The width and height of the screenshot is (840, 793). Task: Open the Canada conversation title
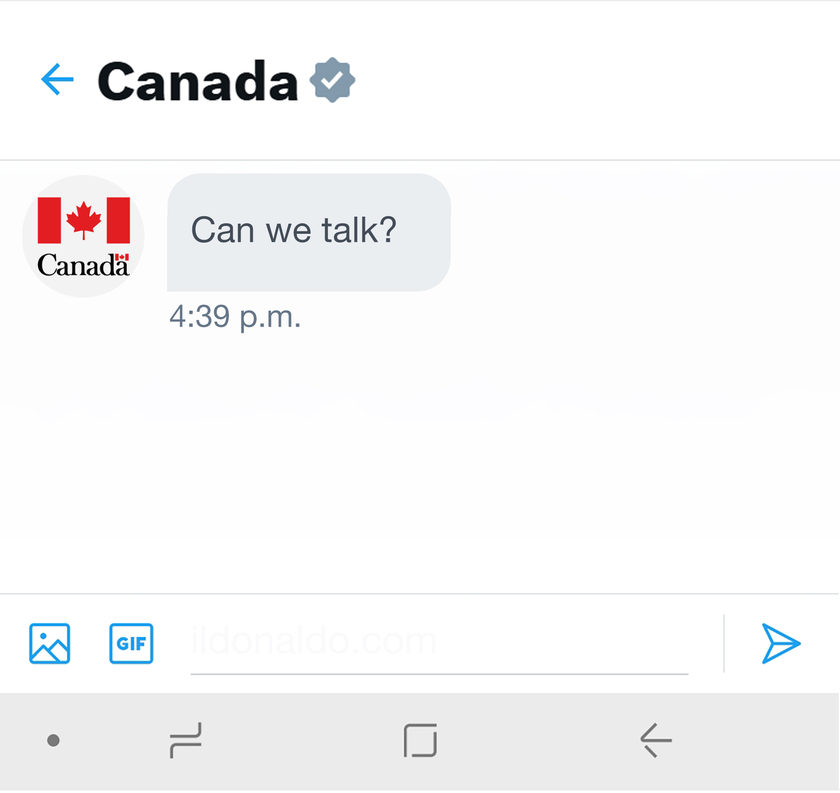click(x=198, y=81)
